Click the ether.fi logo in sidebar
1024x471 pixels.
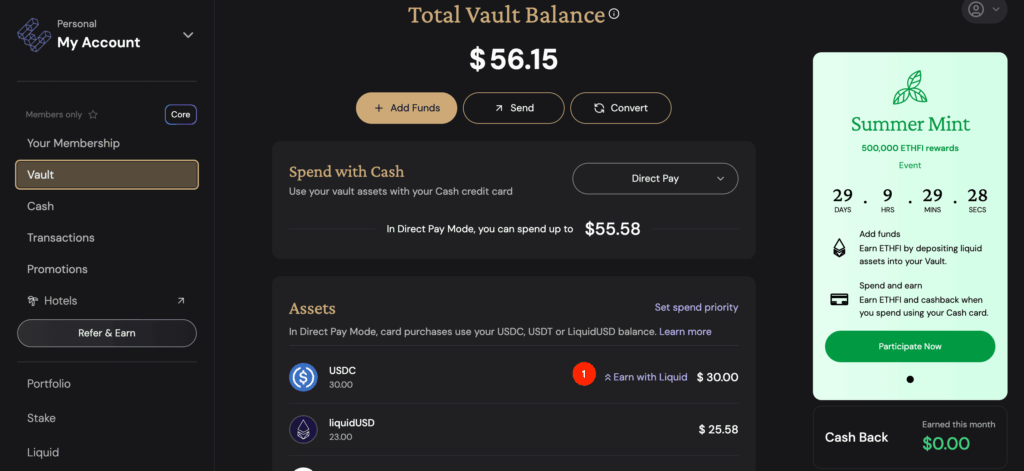pos(33,34)
